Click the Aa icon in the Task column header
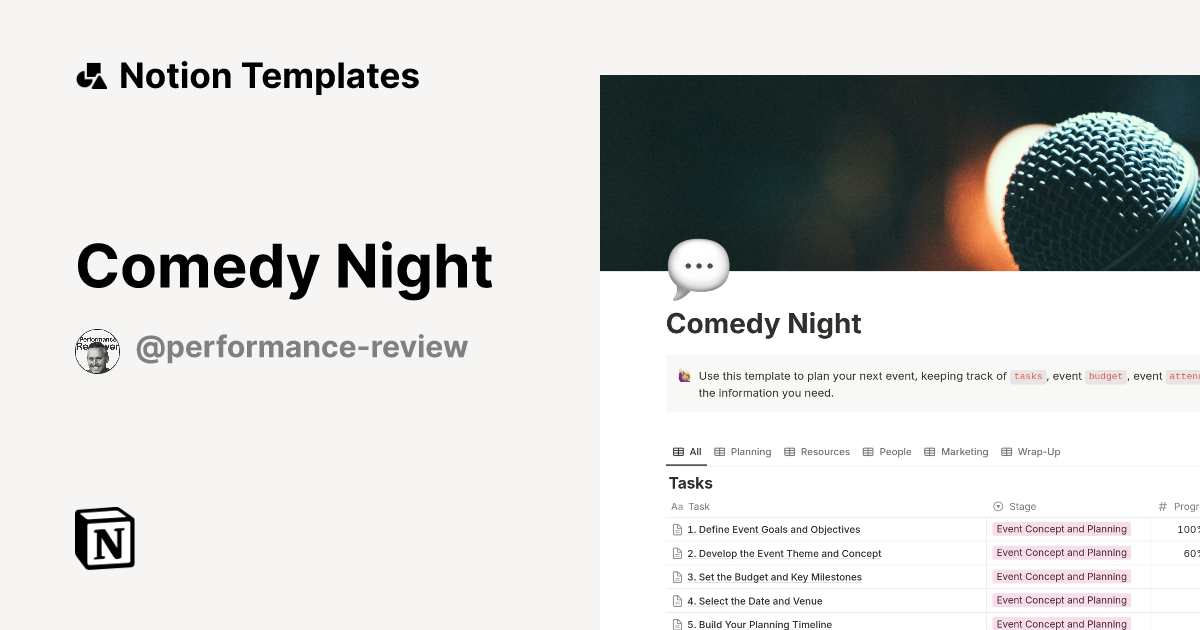Image resolution: width=1200 pixels, height=630 pixels. click(x=676, y=506)
